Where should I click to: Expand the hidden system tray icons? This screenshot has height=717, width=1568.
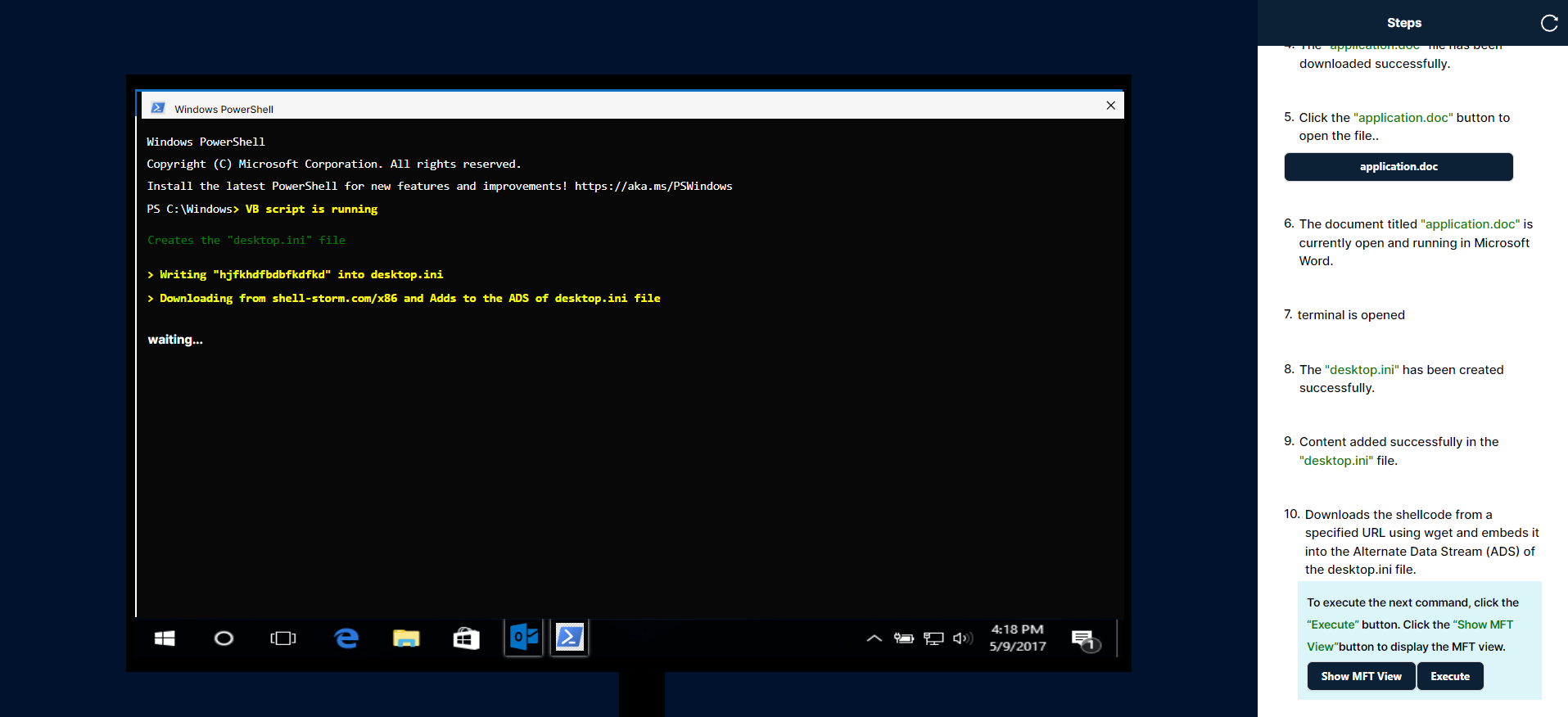coord(874,638)
